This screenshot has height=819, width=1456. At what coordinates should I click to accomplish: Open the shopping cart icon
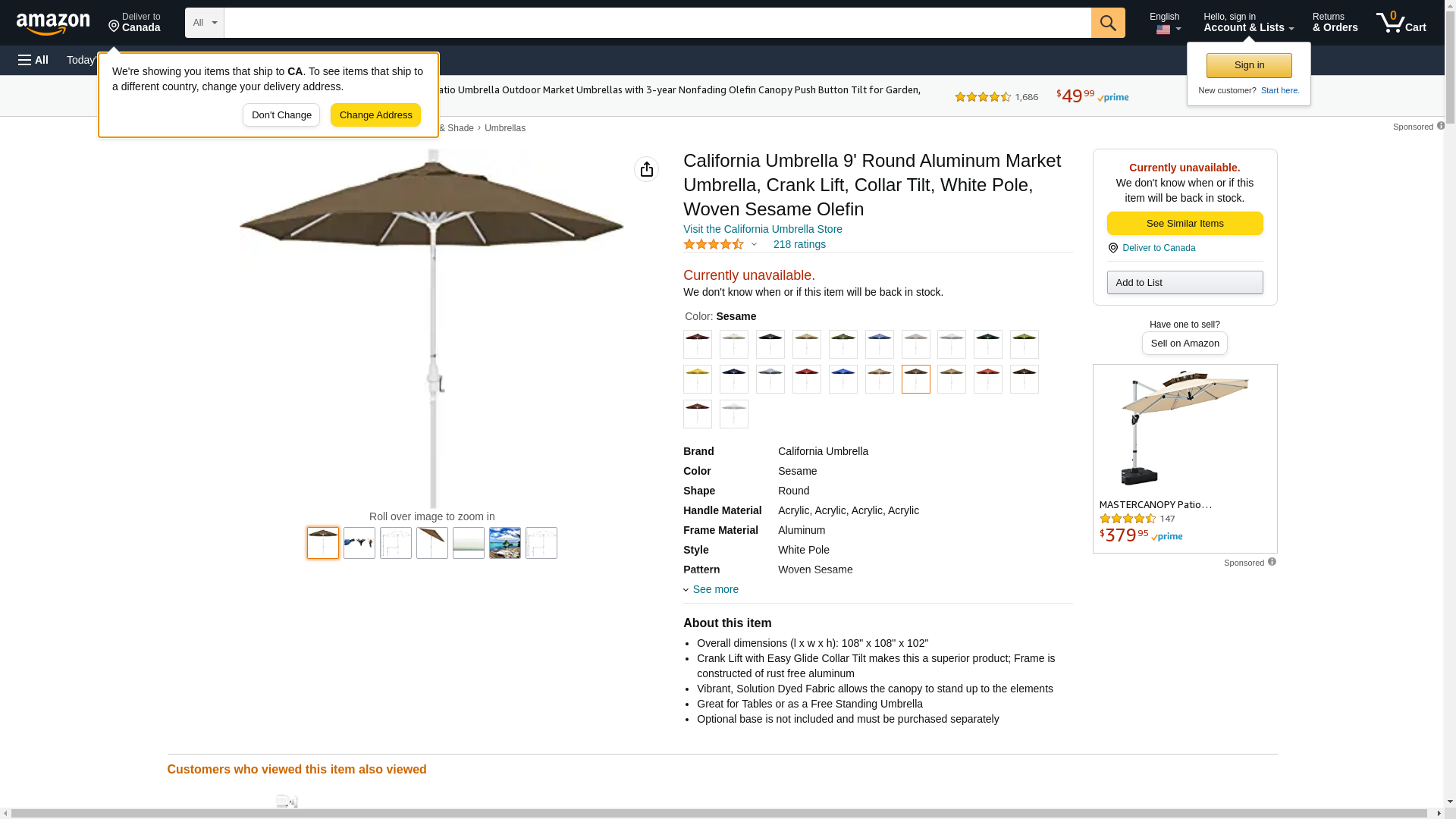(x=1401, y=23)
